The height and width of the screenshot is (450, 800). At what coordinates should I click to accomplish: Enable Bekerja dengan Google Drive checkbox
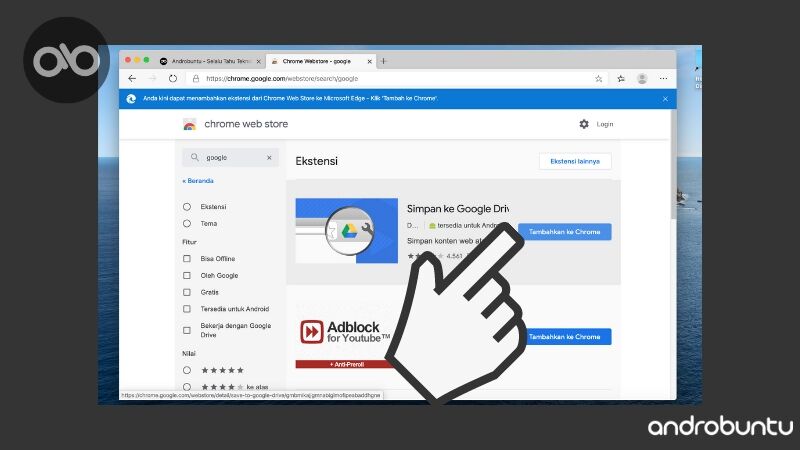pos(187,330)
